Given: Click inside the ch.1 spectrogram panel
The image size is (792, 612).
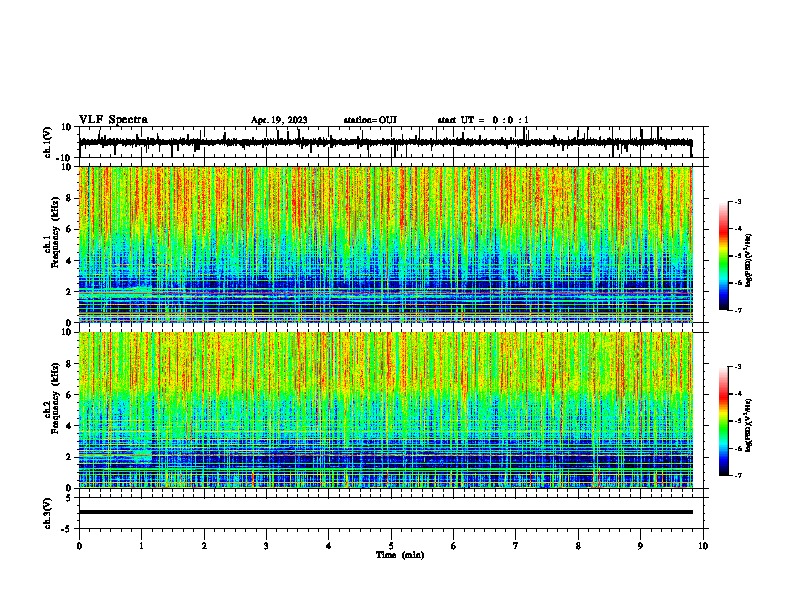Looking at the screenshot, I should coord(385,244).
